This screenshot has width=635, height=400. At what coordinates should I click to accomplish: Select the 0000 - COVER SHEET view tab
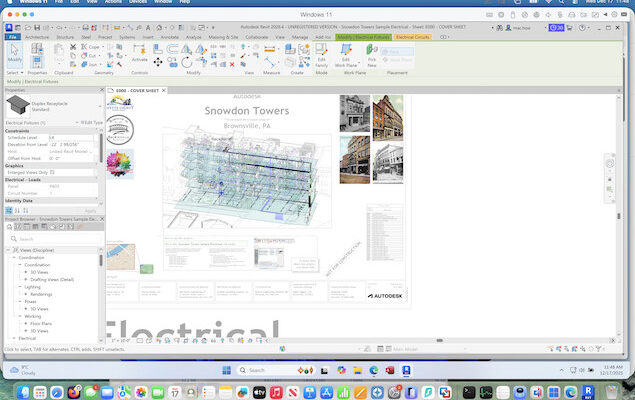click(137, 90)
